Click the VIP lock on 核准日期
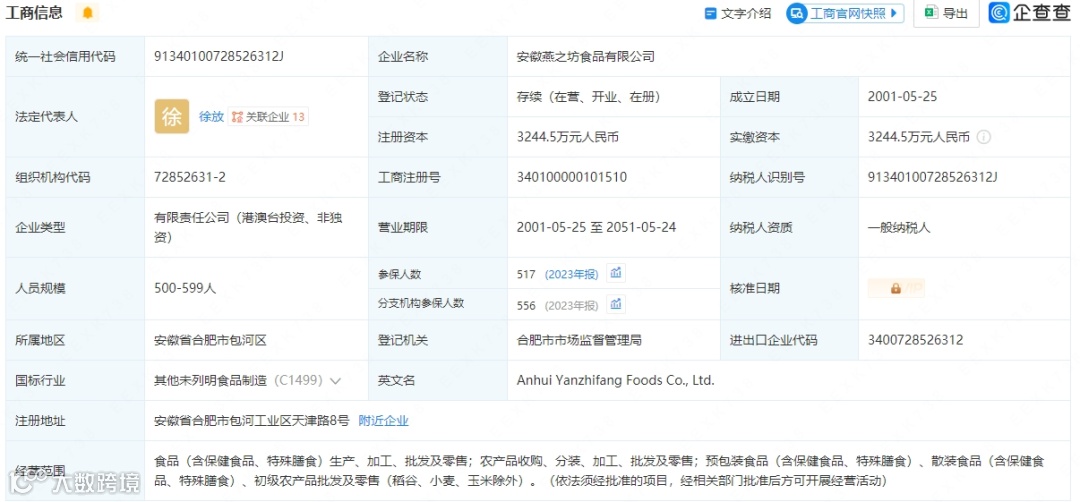 [x=896, y=289]
